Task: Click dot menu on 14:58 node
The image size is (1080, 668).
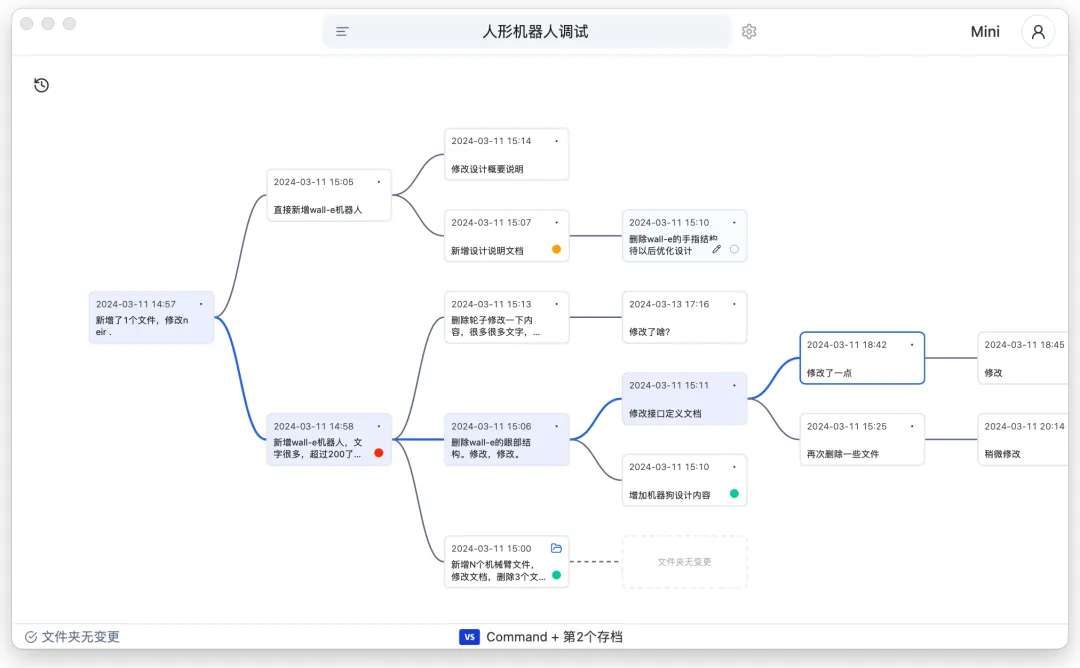Action: pyautogui.click(x=379, y=426)
